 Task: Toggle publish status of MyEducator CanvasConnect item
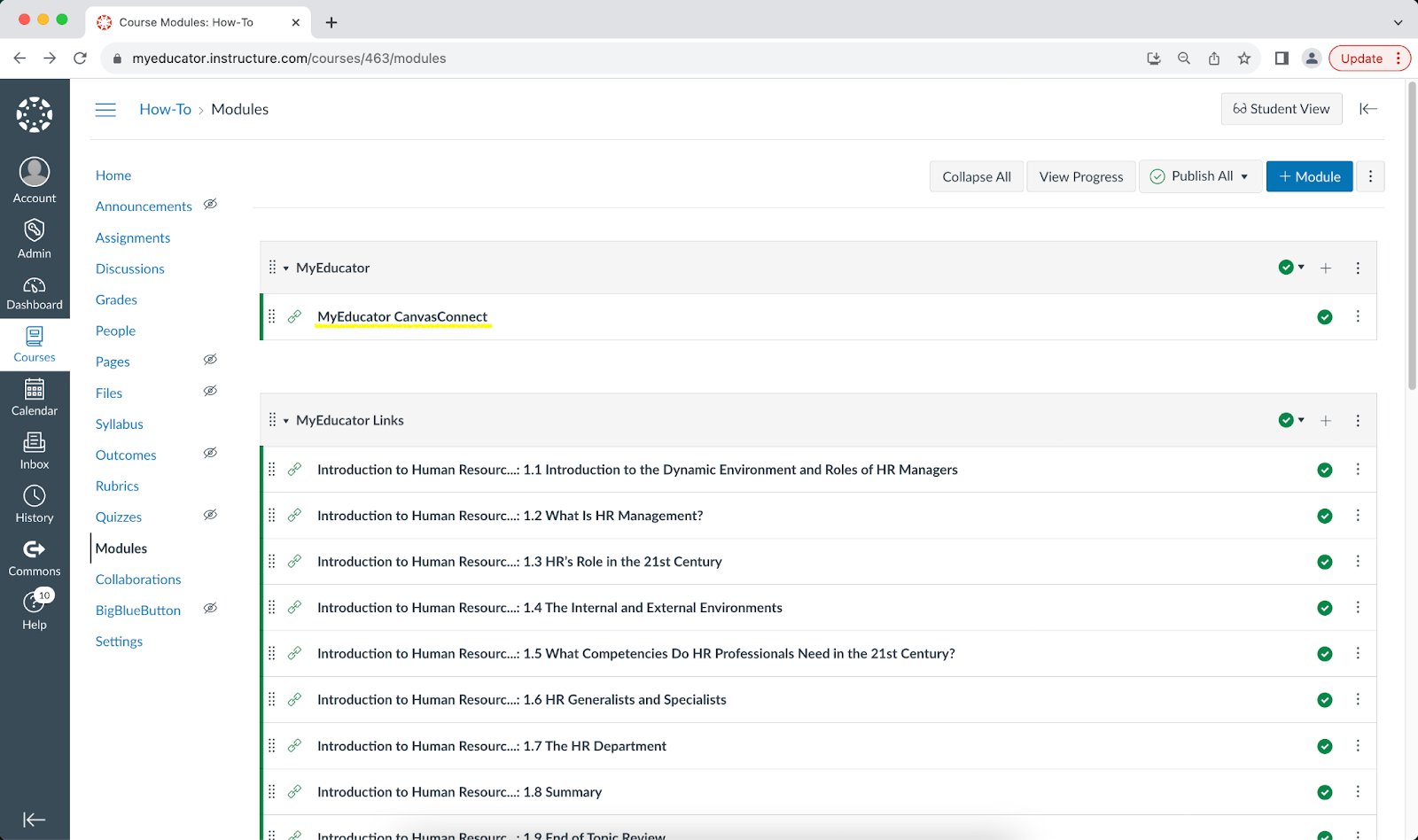pyautogui.click(x=1325, y=317)
